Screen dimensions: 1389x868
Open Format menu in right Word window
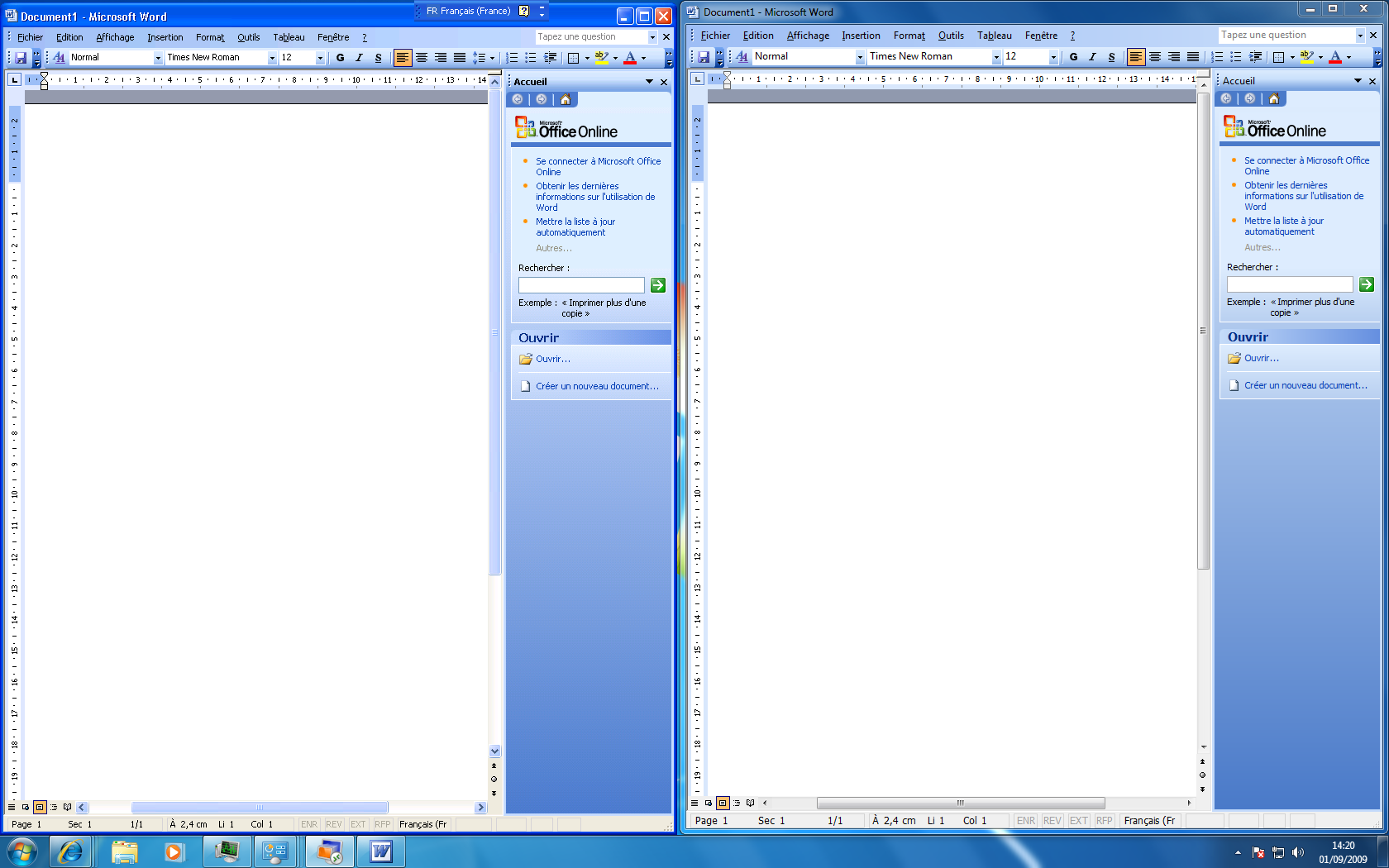(909, 36)
